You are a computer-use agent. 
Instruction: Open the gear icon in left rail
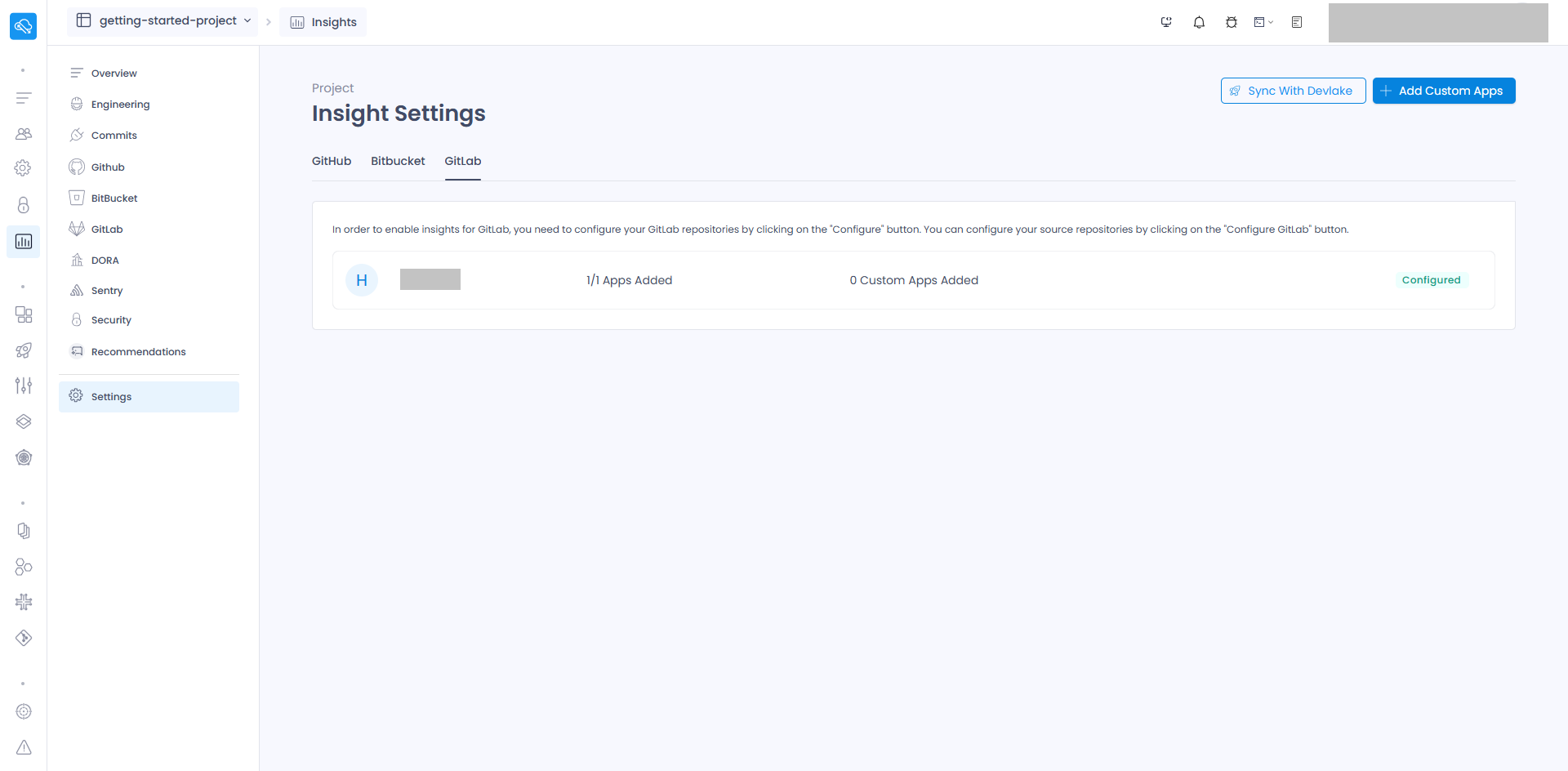(24, 168)
